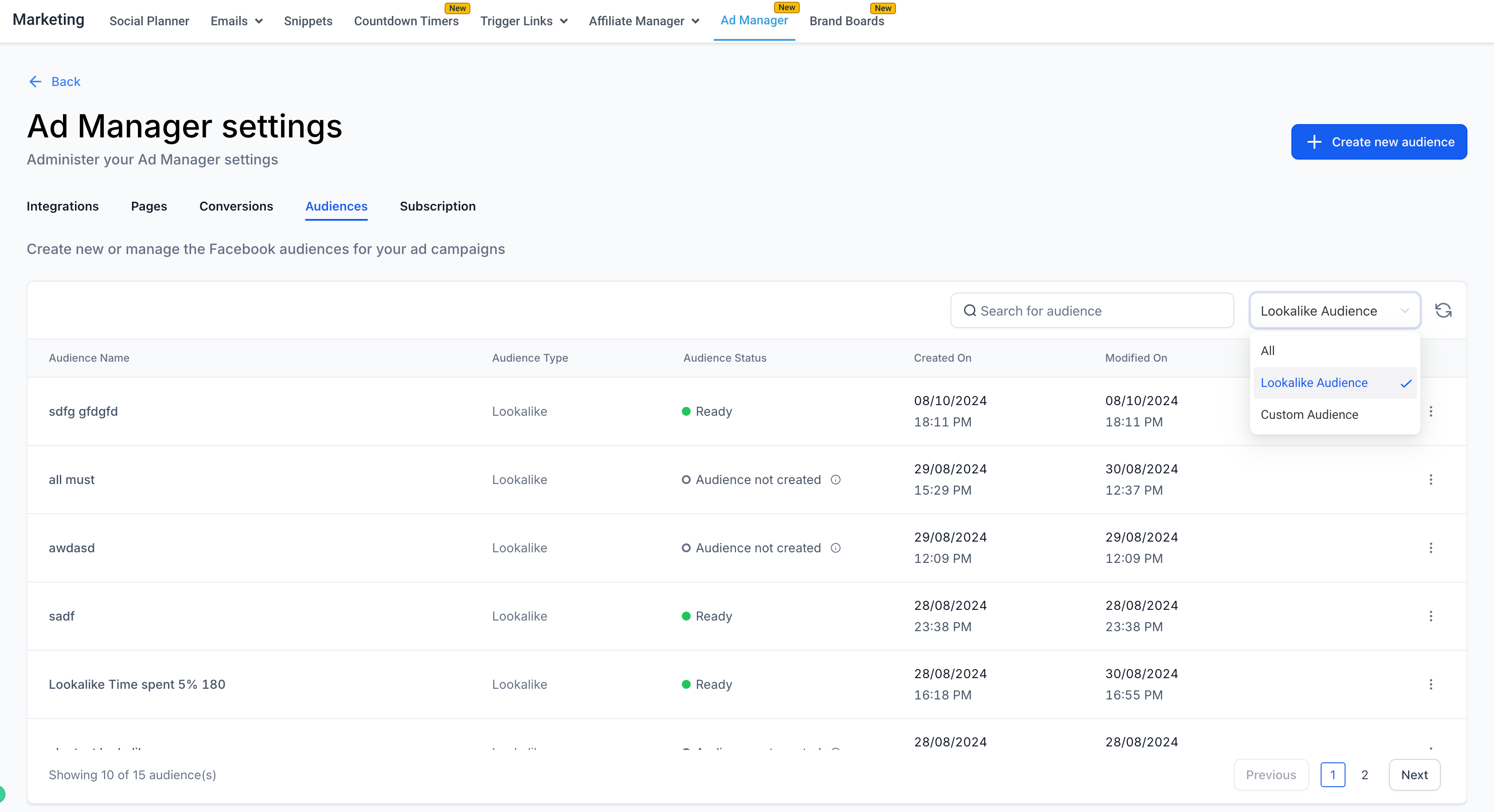The image size is (1494, 812).
Task: Click audience name sadf
Action: pyautogui.click(x=62, y=616)
